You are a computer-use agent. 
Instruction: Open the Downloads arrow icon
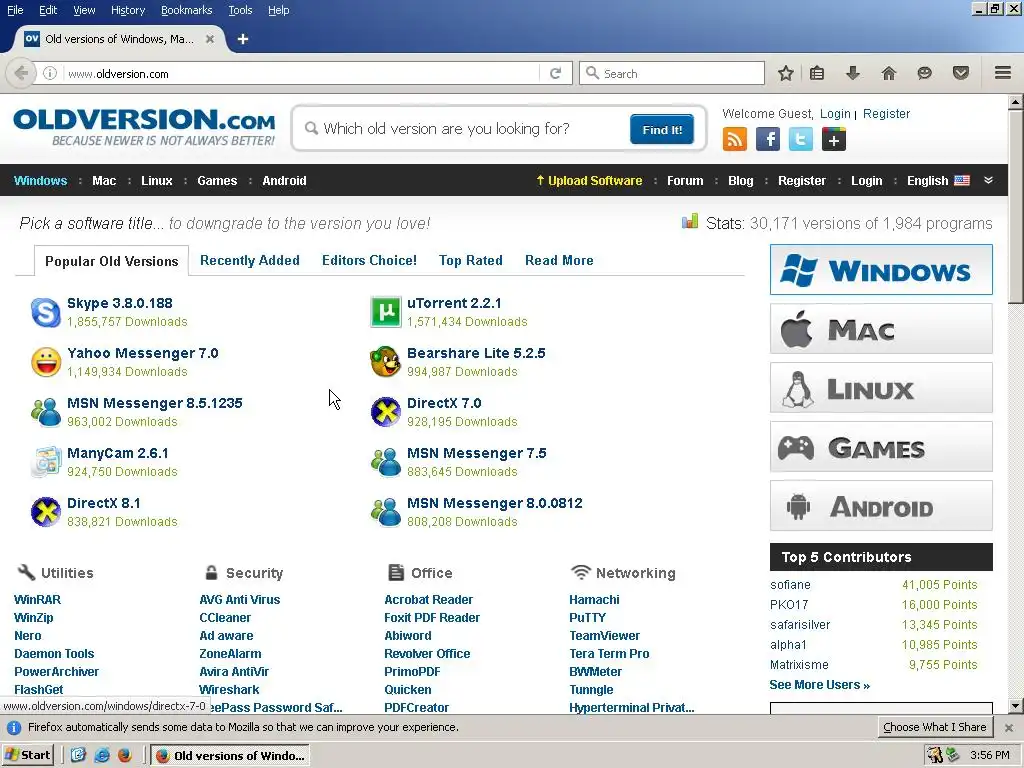click(853, 73)
